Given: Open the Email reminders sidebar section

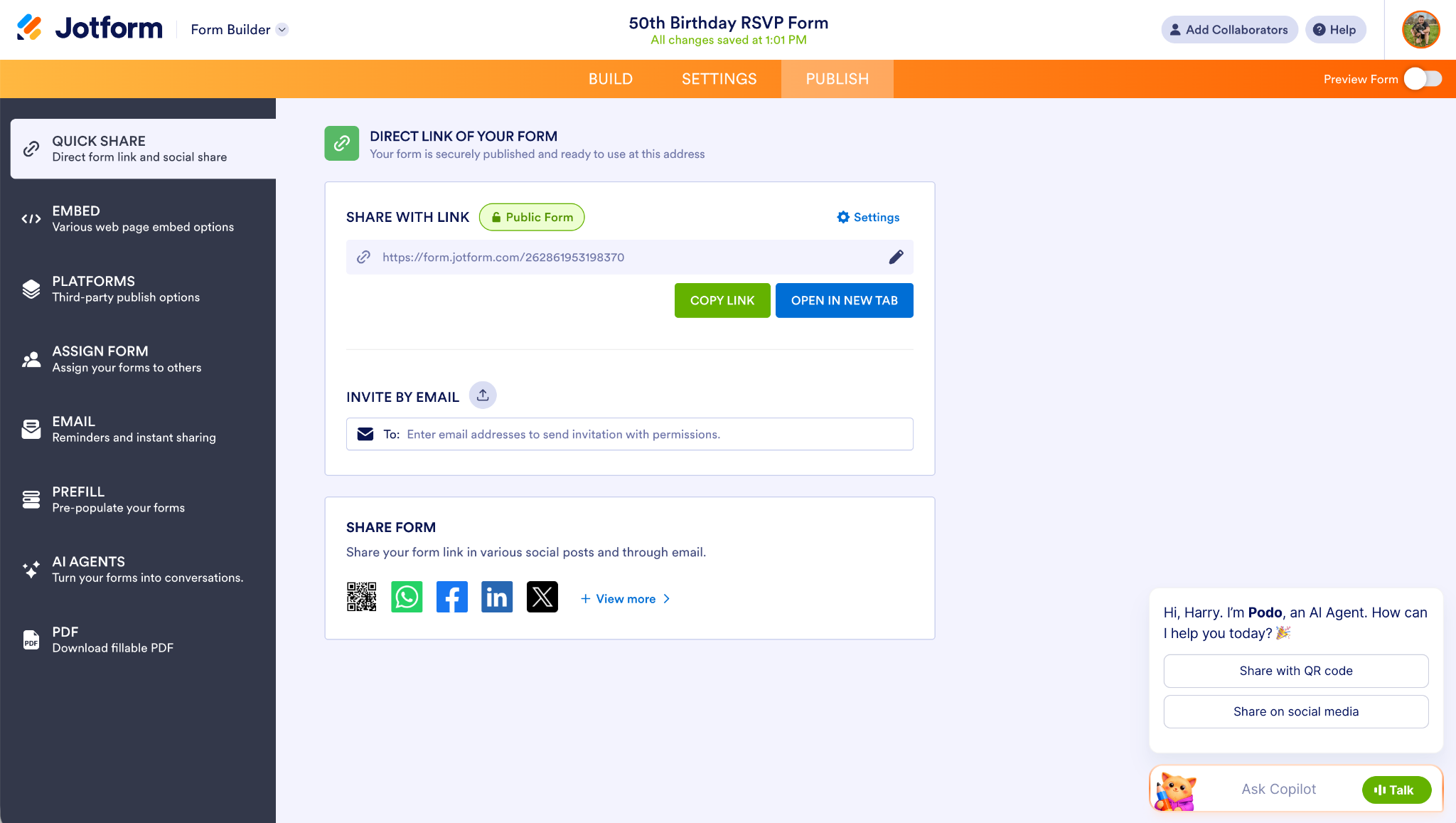Looking at the screenshot, I should [x=143, y=429].
